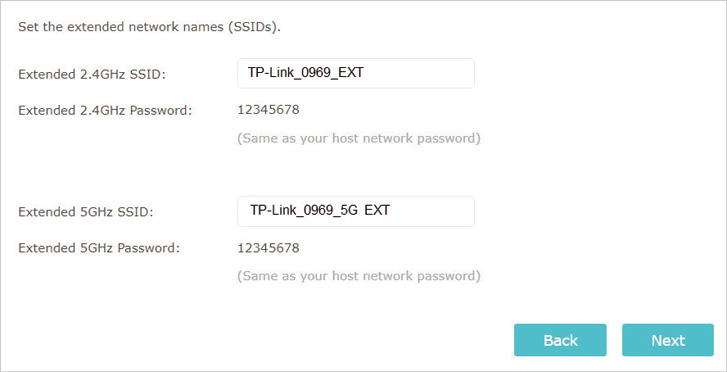Place cursor after TP-Link_0969_5G EXT text

point(391,211)
